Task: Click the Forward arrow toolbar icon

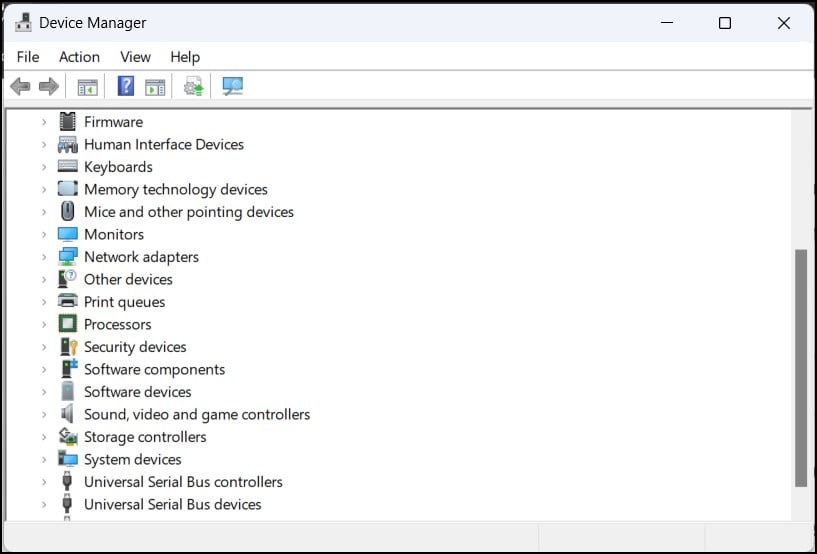Action: [49, 86]
